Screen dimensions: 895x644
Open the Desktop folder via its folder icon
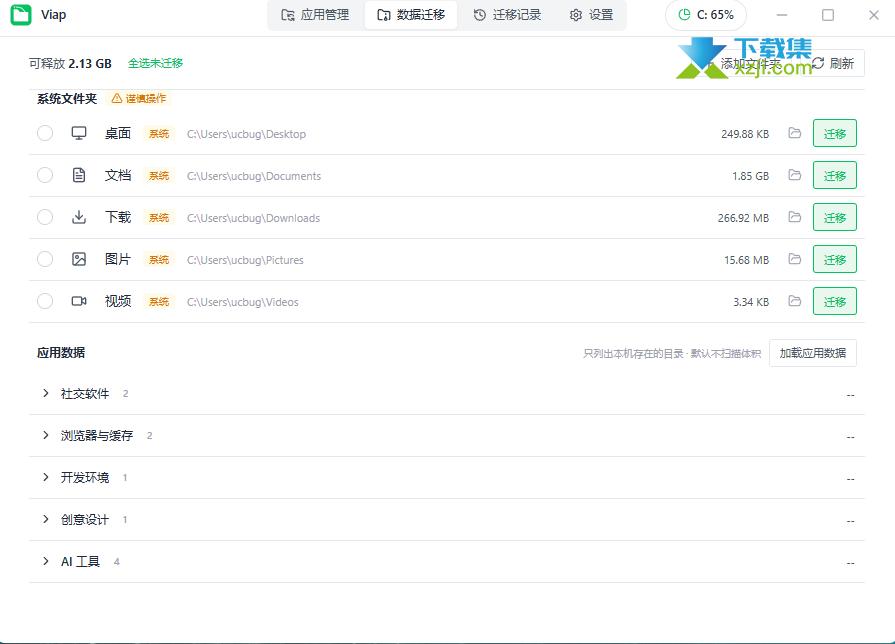[x=795, y=133]
